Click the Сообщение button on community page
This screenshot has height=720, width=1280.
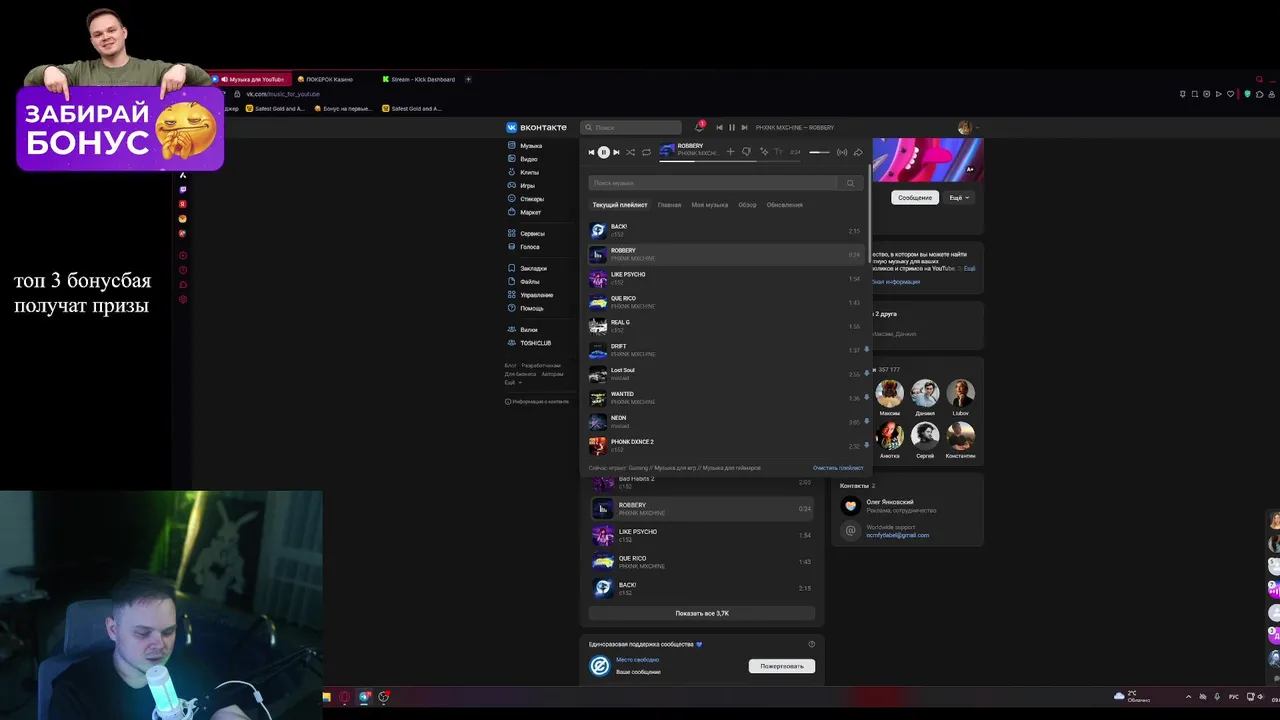(x=914, y=198)
